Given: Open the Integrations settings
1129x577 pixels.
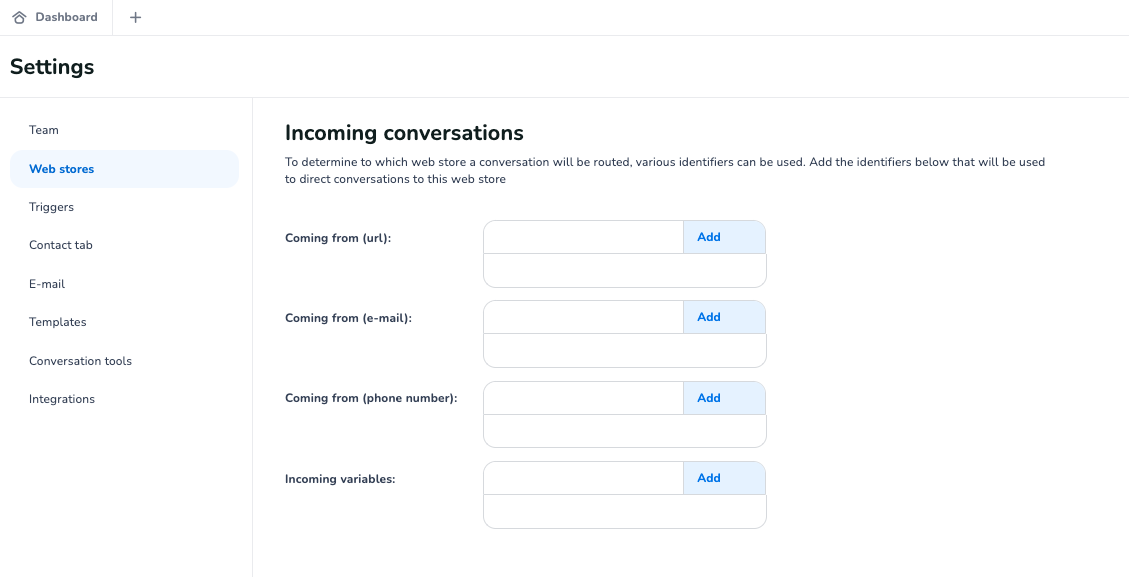Looking at the screenshot, I should [x=61, y=398].
